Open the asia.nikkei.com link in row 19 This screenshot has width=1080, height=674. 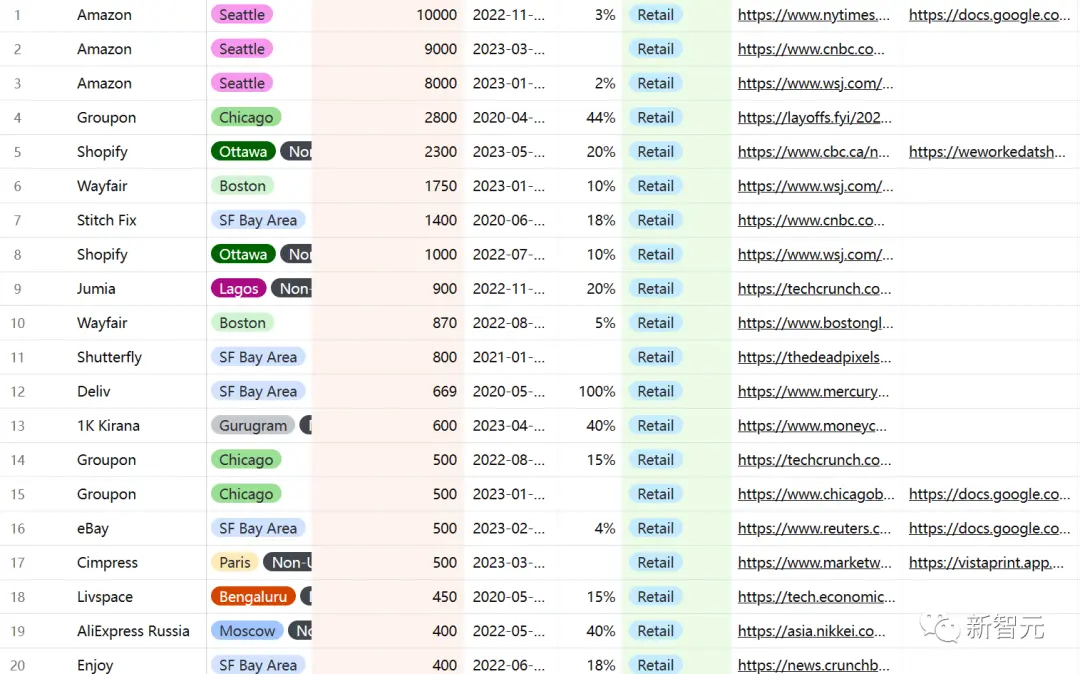pyautogui.click(x=811, y=631)
